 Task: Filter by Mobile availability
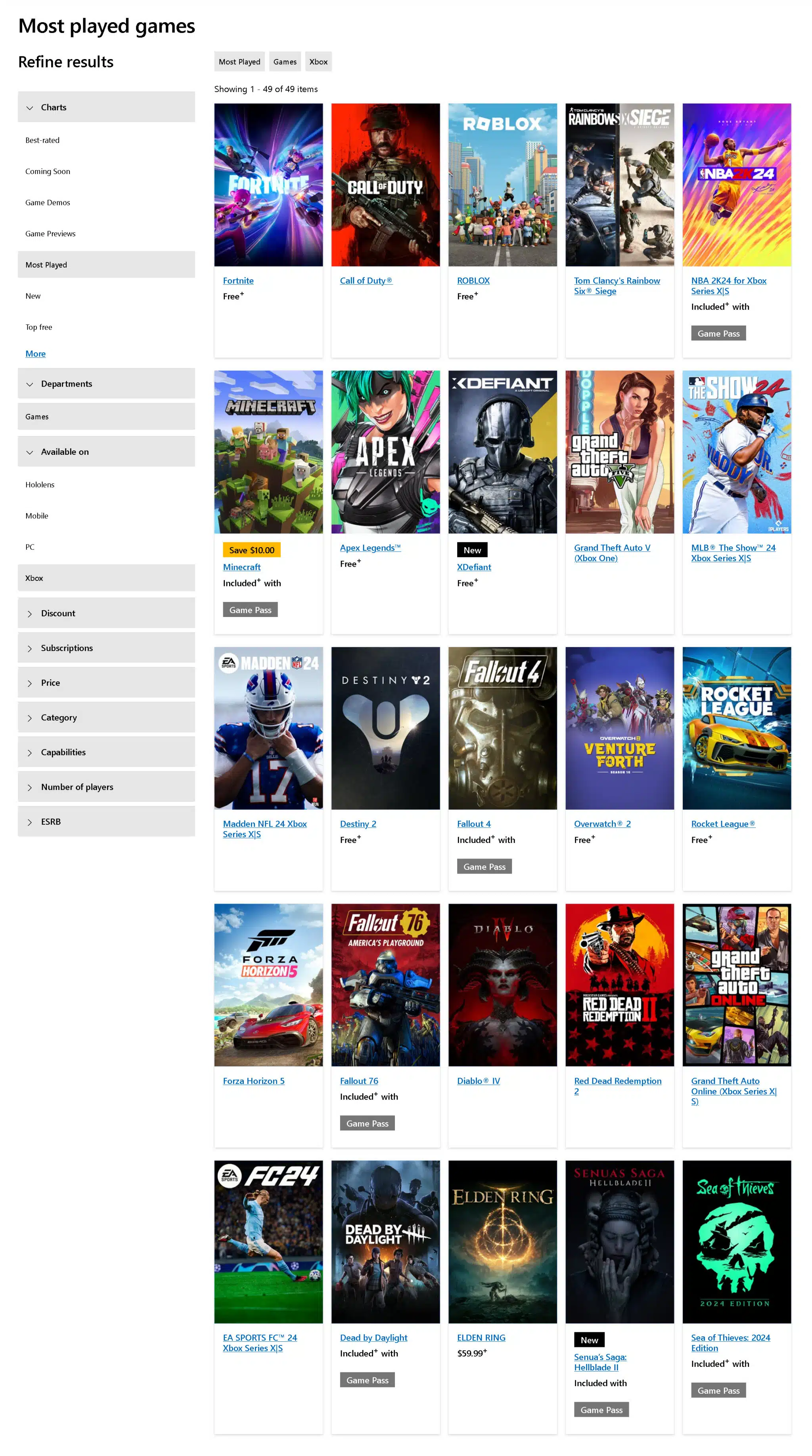coord(106,515)
